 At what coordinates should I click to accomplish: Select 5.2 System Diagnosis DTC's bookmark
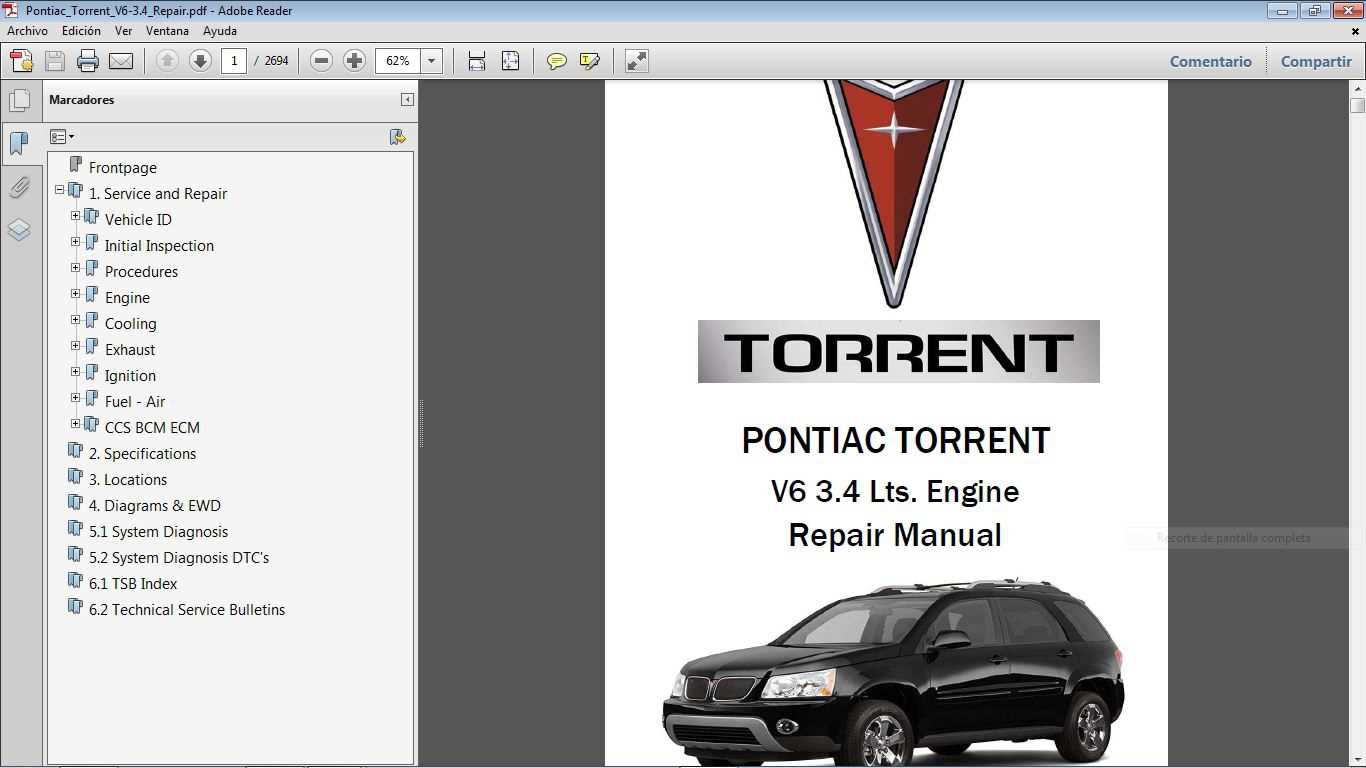(x=179, y=558)
